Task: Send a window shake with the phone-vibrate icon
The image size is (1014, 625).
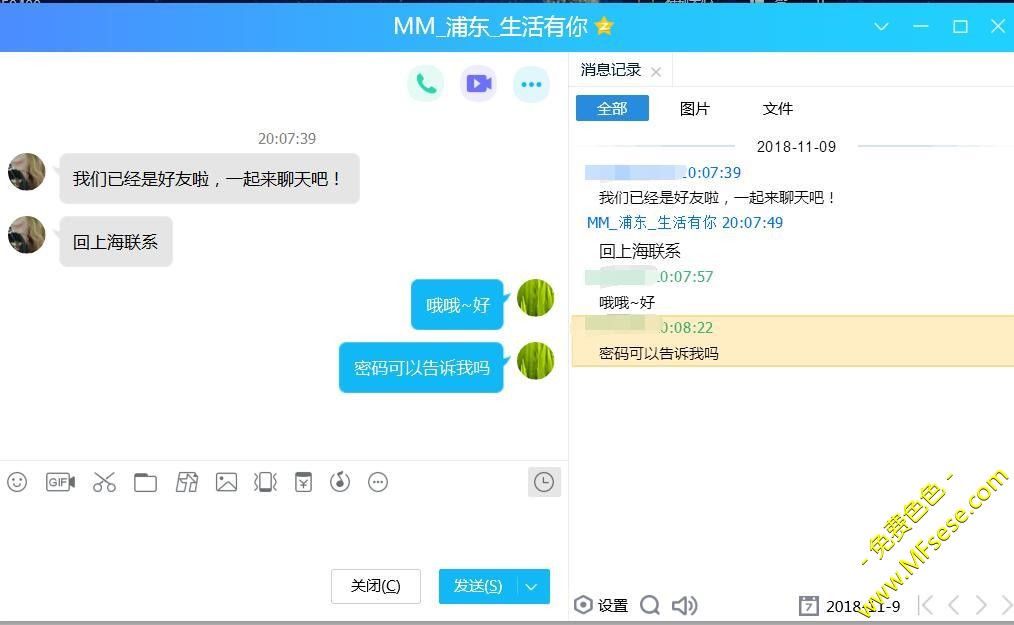Action: click(265, 482)
